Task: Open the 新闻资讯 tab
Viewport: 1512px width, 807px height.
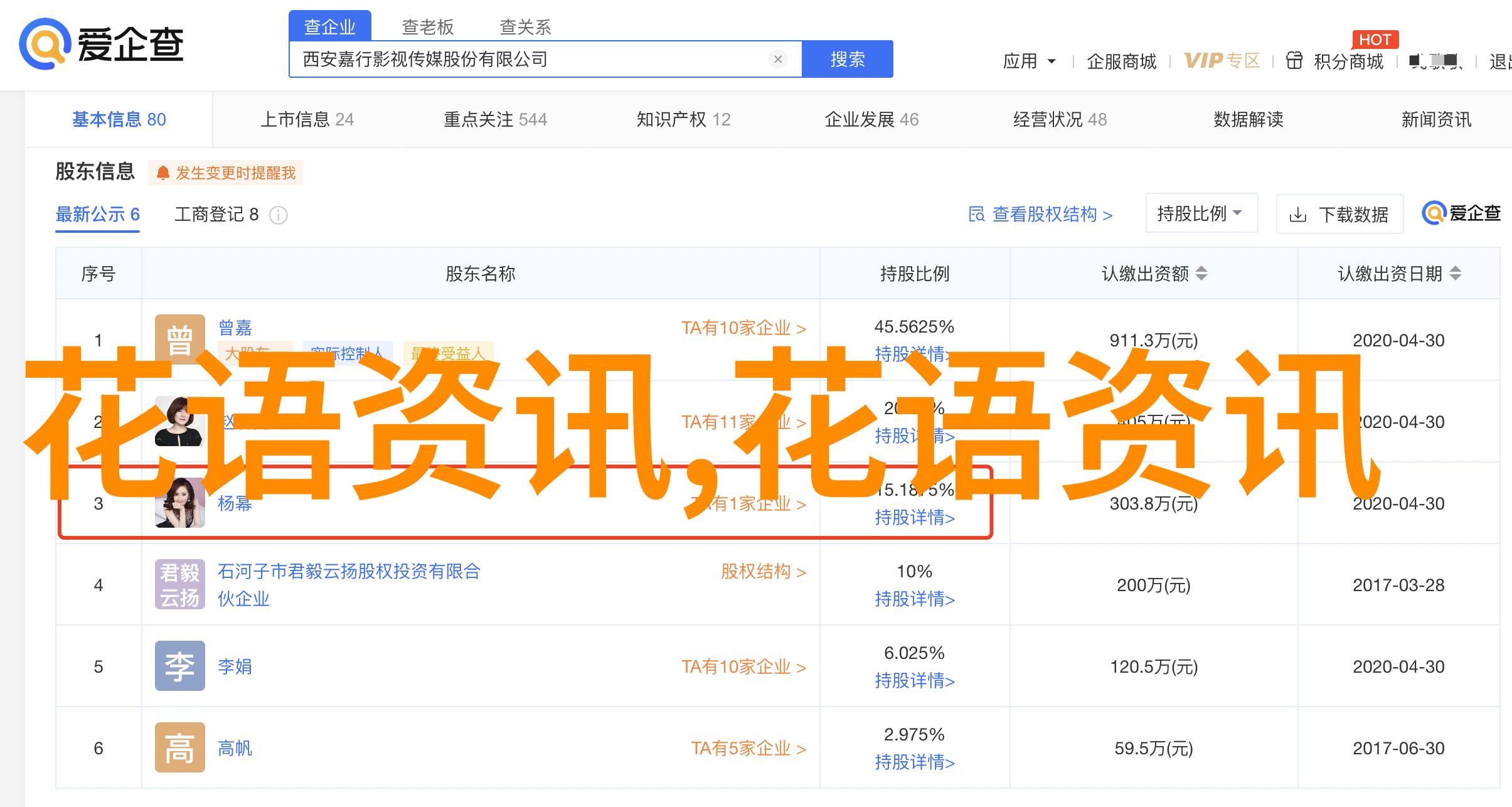Action: tap(1437, 119)
